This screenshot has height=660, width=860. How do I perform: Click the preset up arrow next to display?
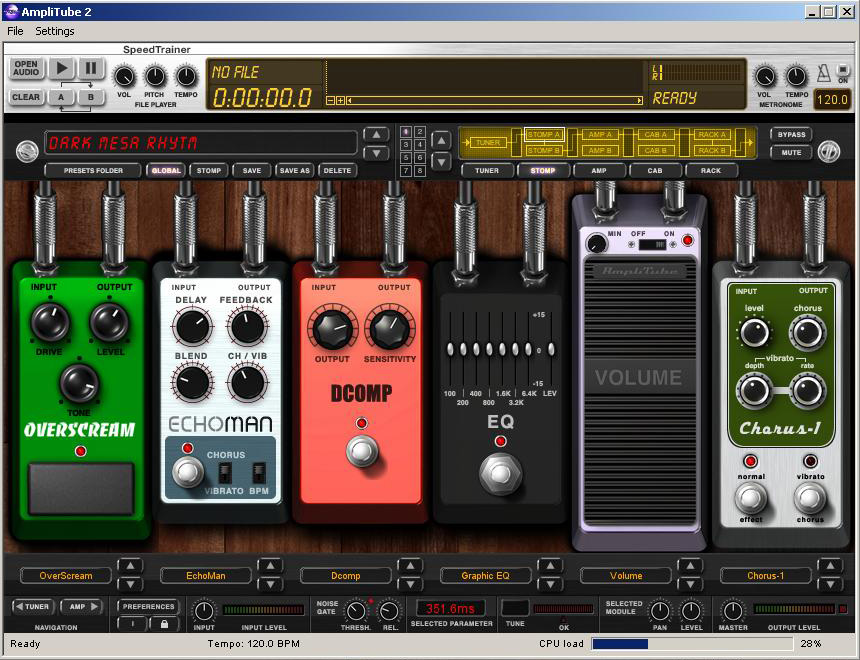tap(376, 135)
